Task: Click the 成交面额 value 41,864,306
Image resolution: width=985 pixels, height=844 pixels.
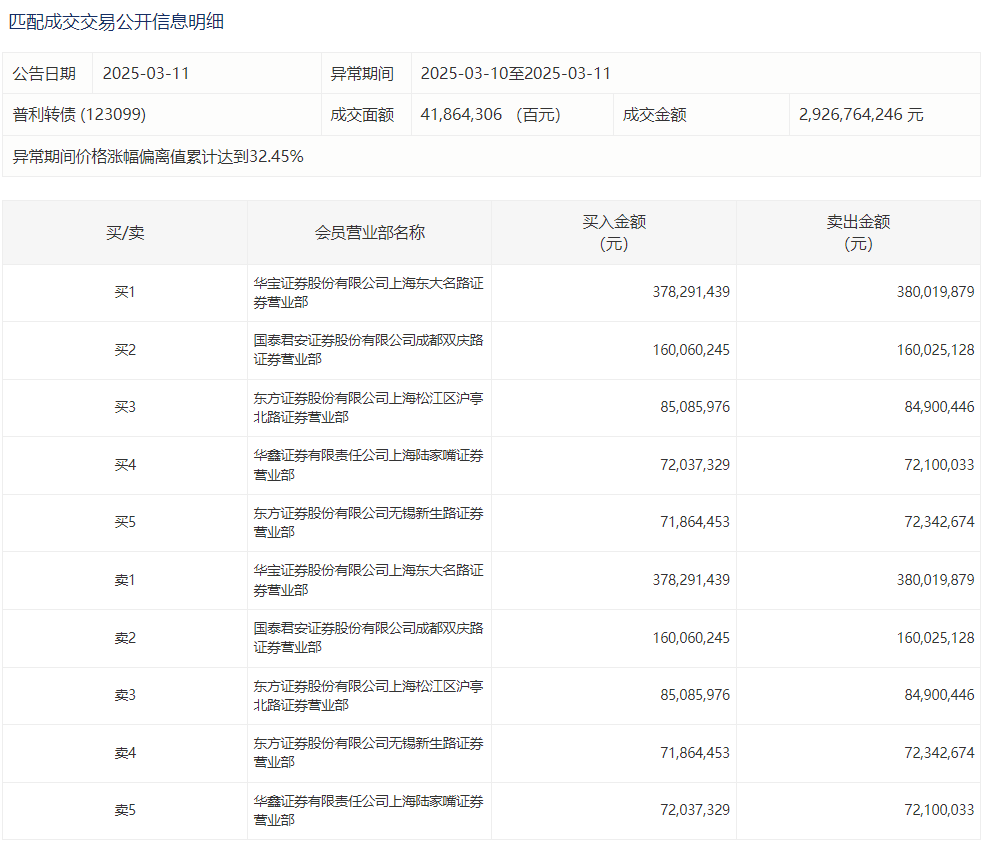Action: click(461, 115)
